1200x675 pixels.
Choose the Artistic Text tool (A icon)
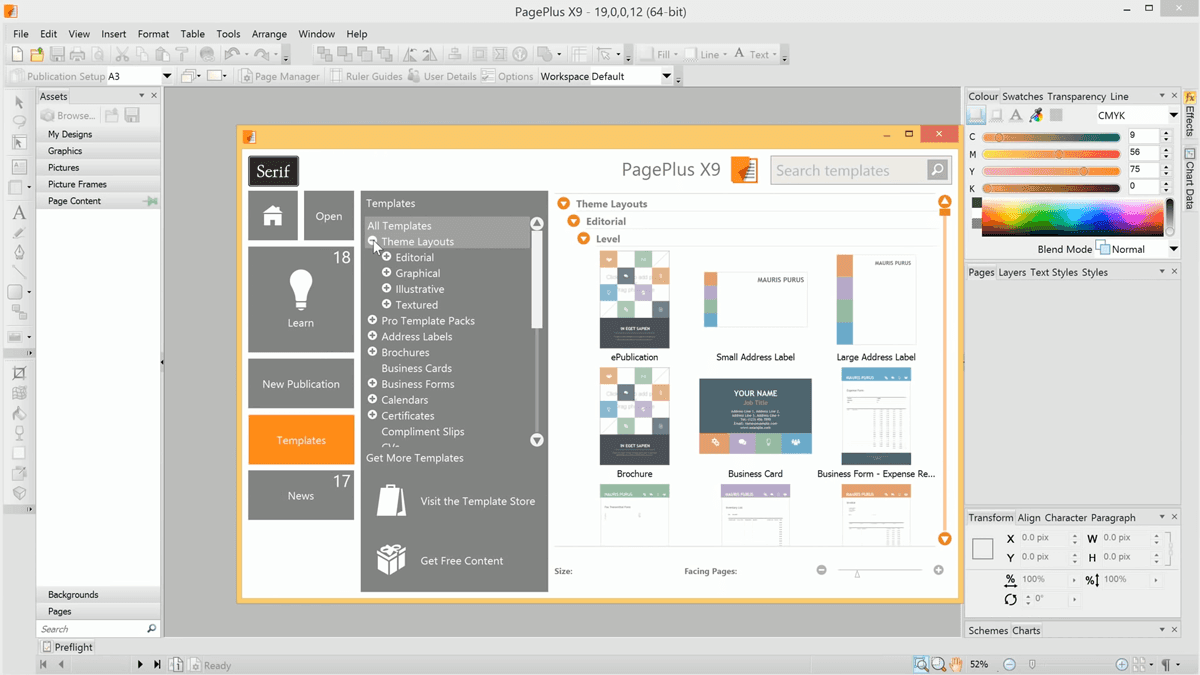click(19, 213)
